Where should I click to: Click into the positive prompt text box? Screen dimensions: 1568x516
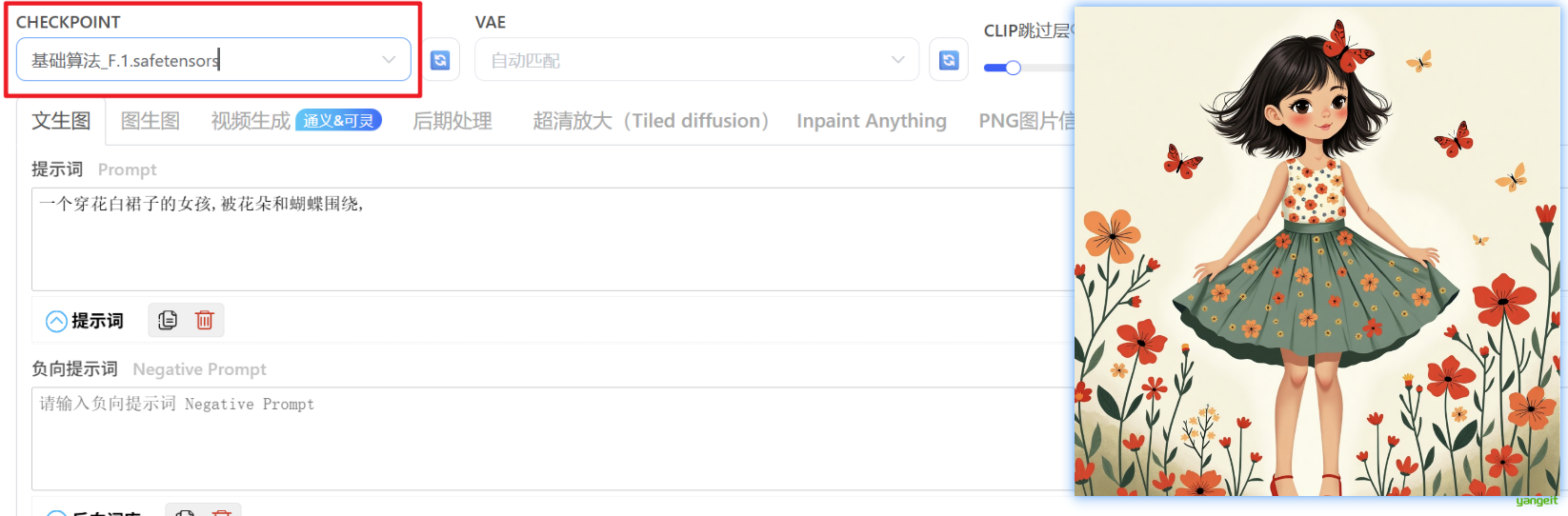pos(553,239)
